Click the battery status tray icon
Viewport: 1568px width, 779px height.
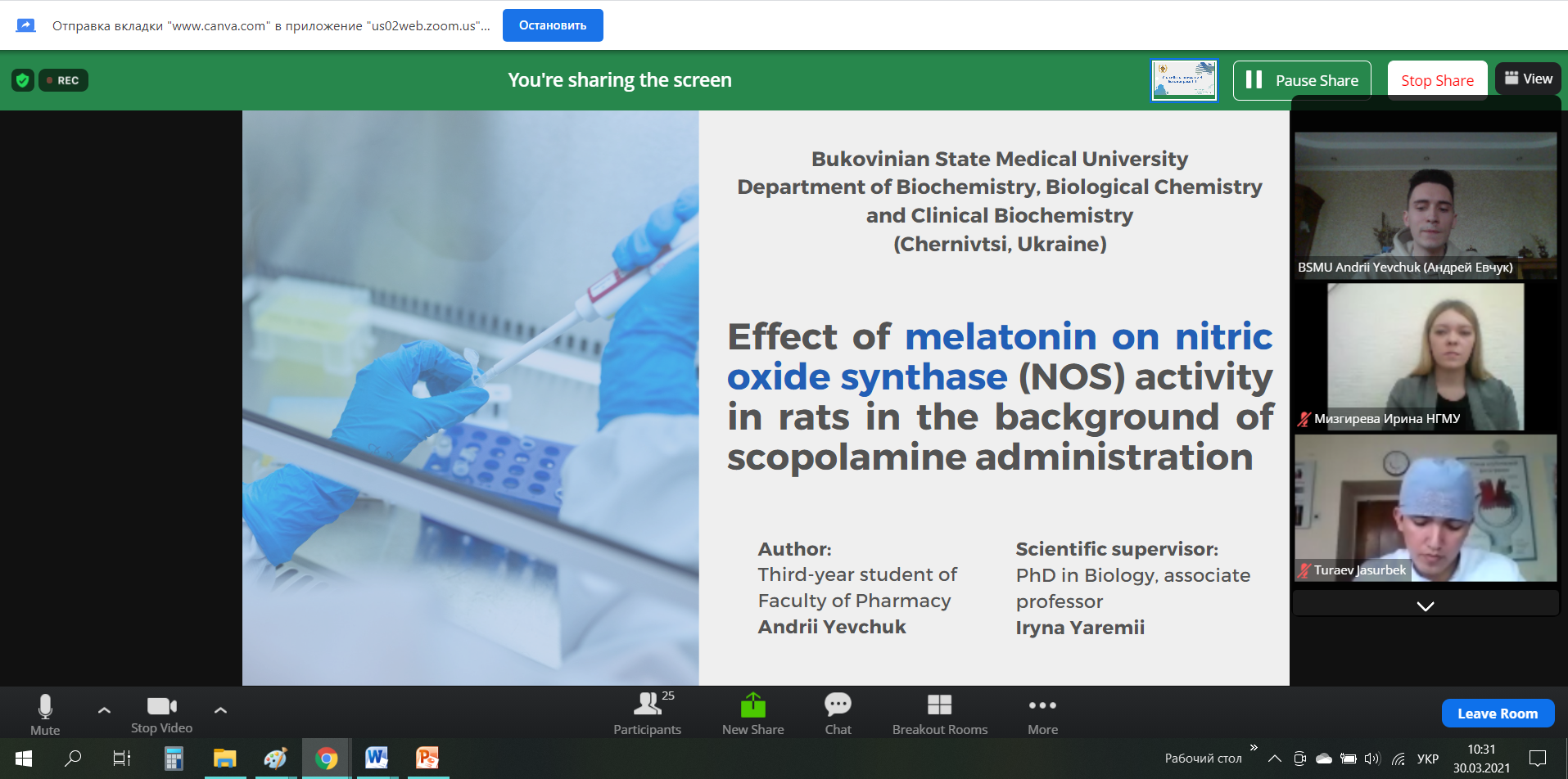click(x=1349, y=759)
